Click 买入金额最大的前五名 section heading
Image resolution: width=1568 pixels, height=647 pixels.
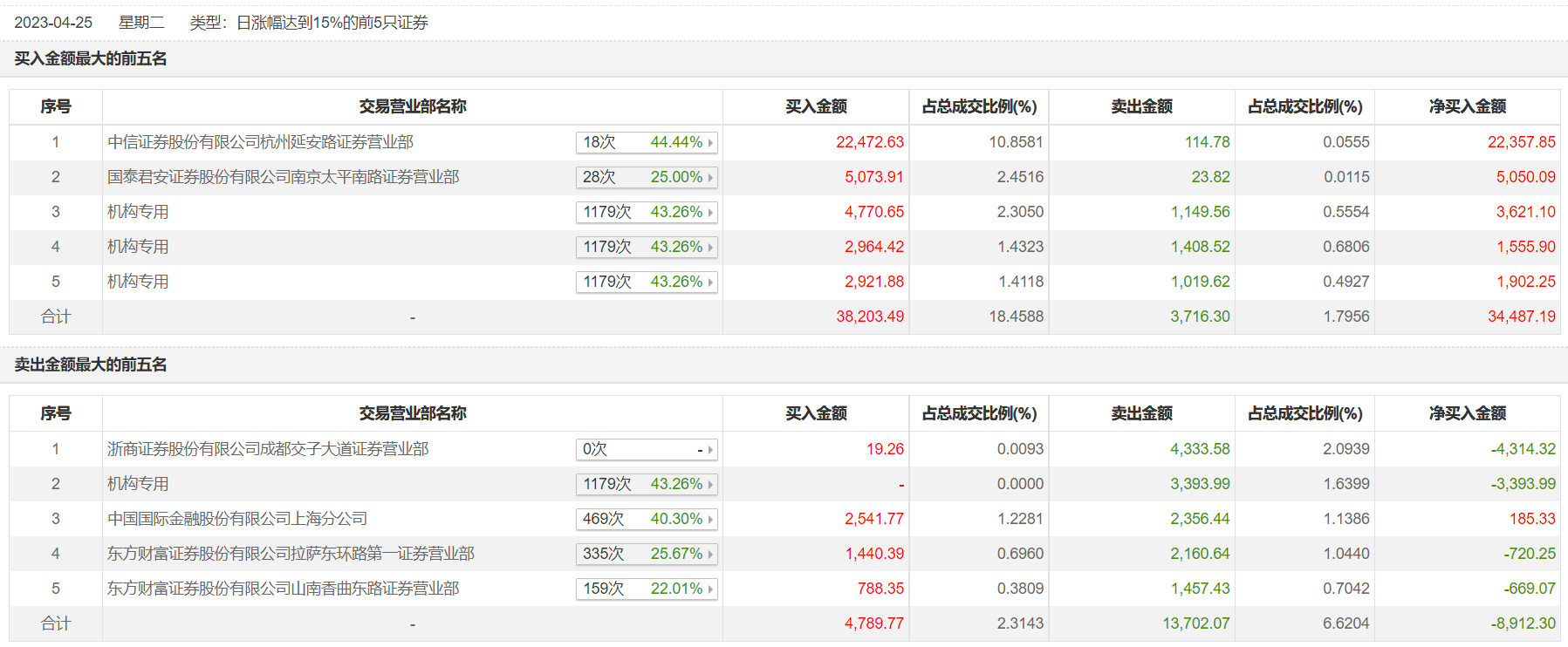[91, 58]
